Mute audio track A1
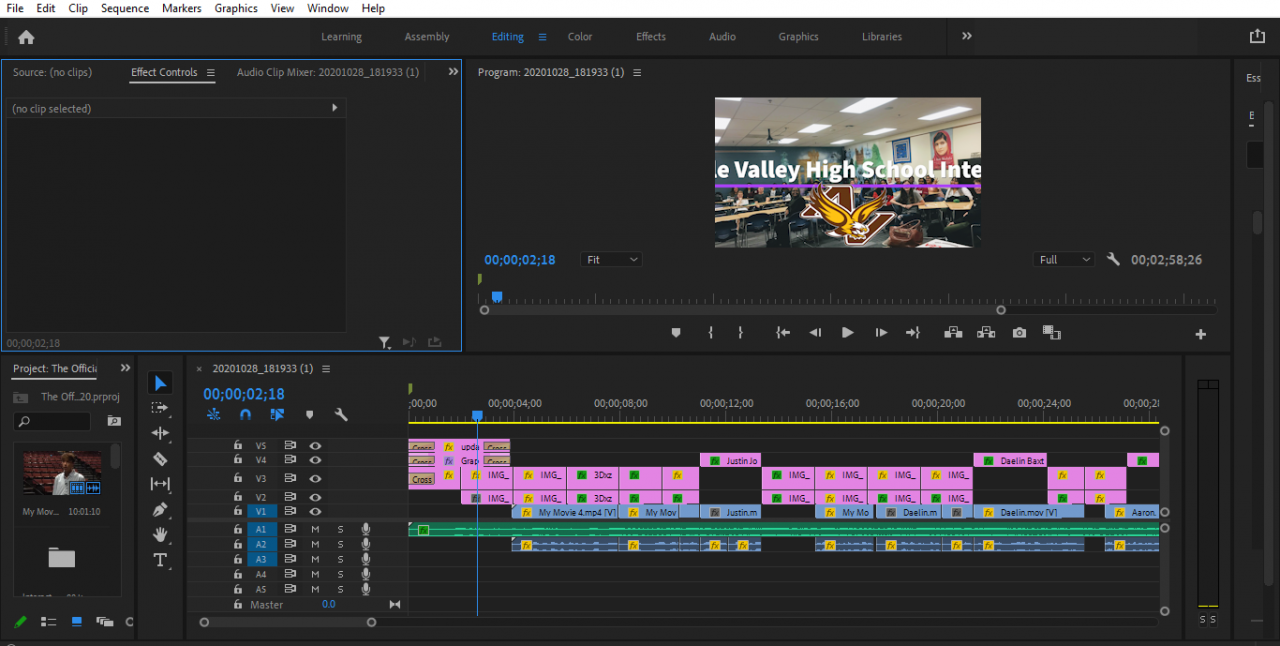The image size is (1280, 646). [x=315, y=529]
